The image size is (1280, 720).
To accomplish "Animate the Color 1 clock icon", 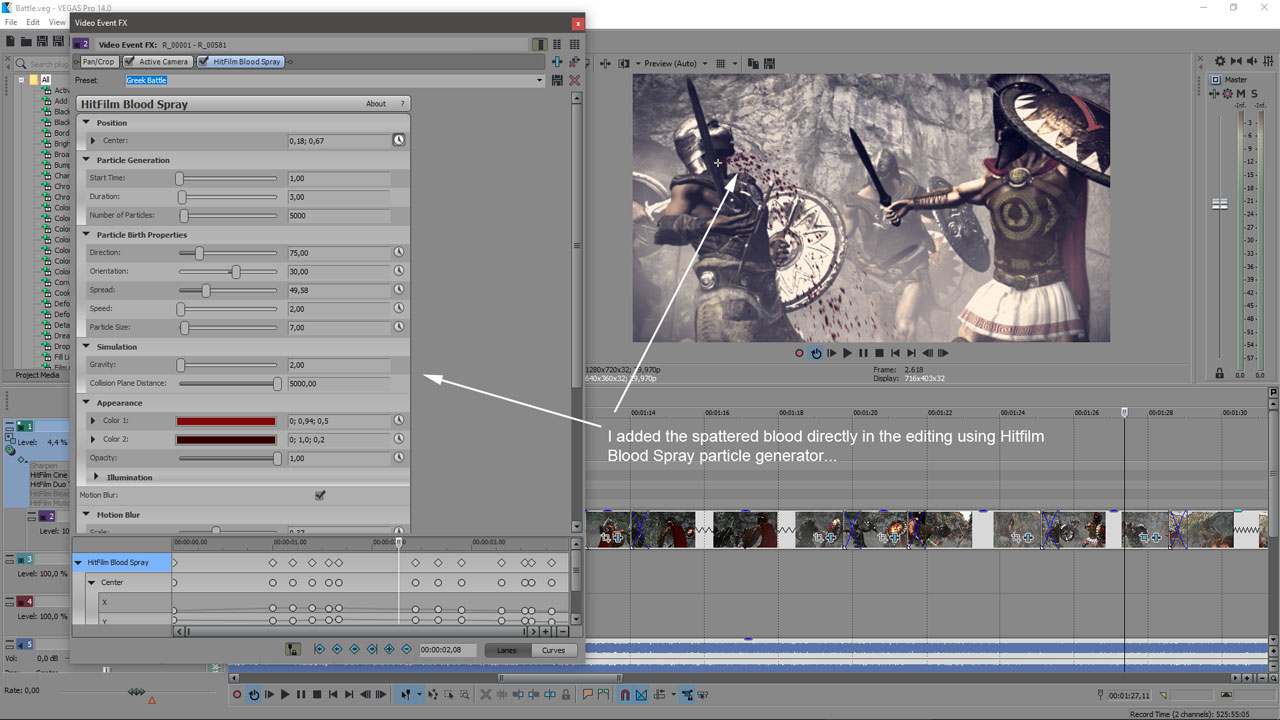I will (x=398, y=421).
